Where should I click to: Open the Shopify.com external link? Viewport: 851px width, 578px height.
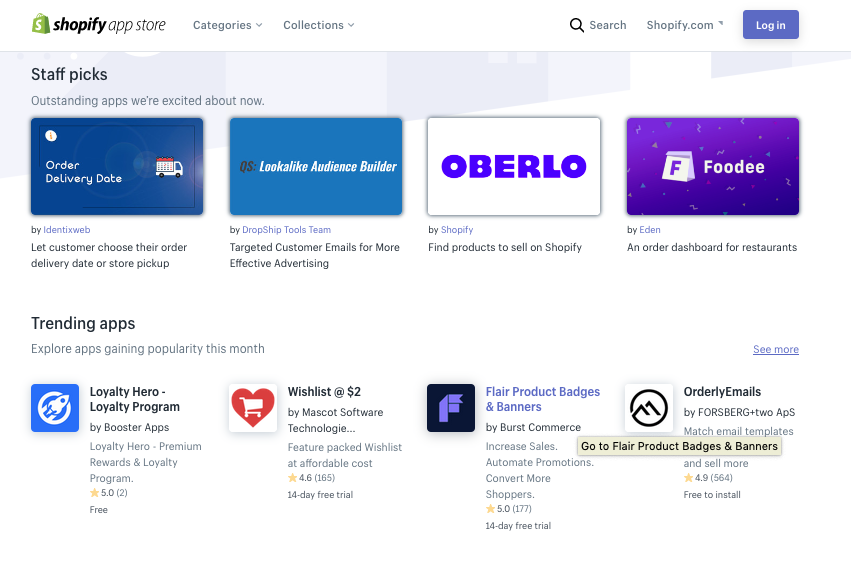(x=684, y=25)
